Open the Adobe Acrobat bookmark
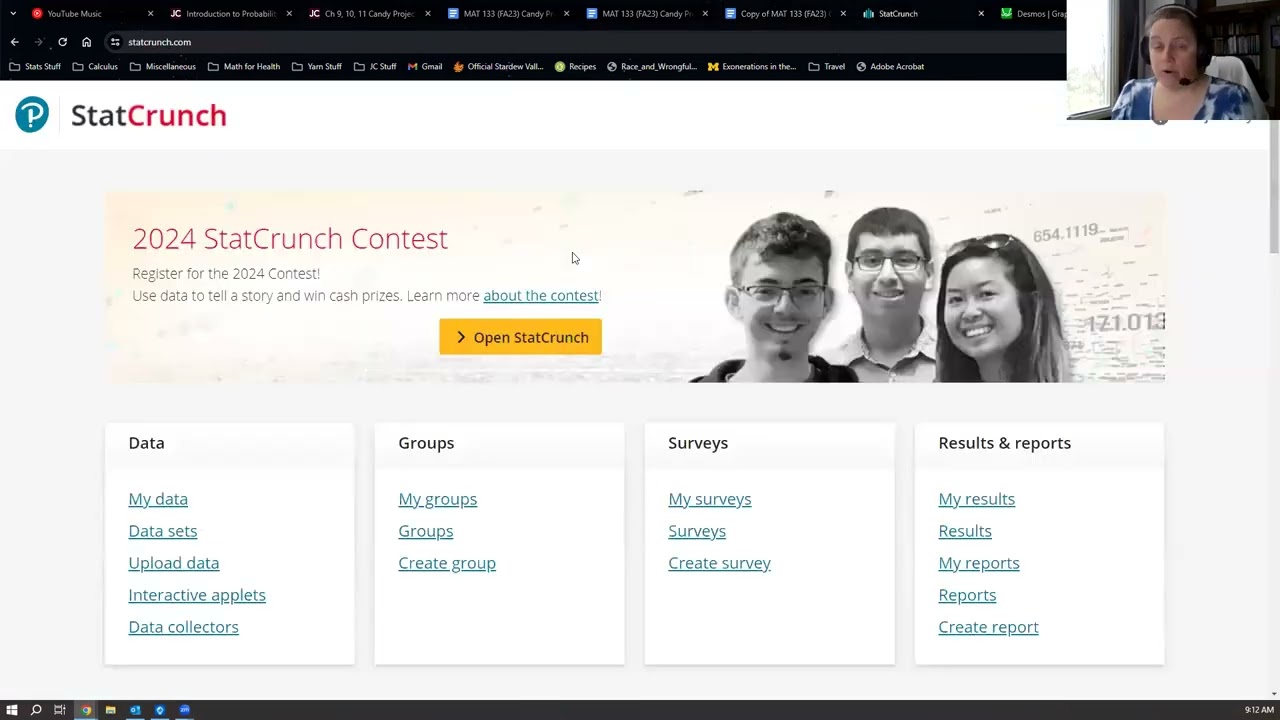The width and height of the screenshot is (1280, 720). point(890,67)
